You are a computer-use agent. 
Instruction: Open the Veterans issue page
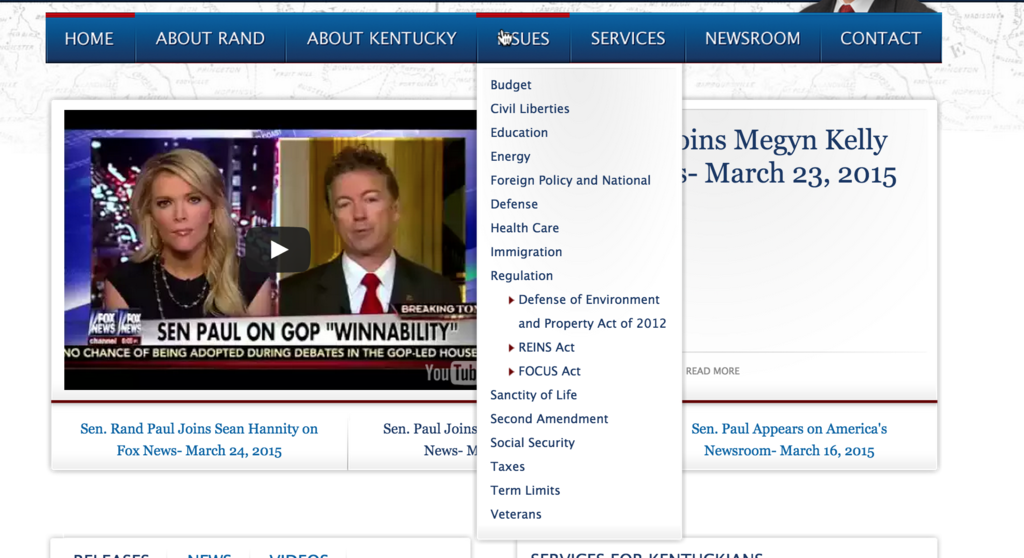coord(516,514)
